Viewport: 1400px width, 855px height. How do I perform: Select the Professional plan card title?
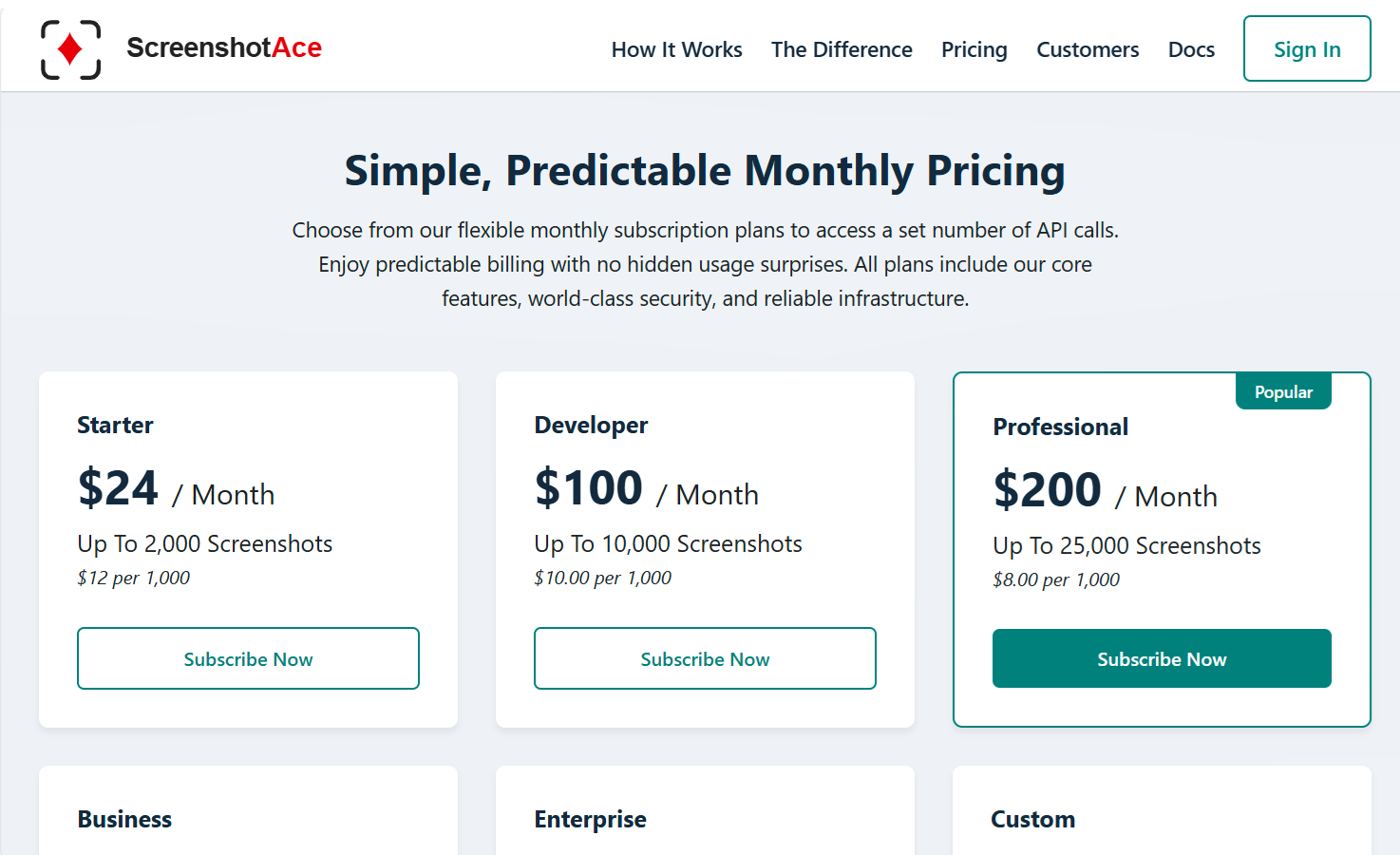1060,427
